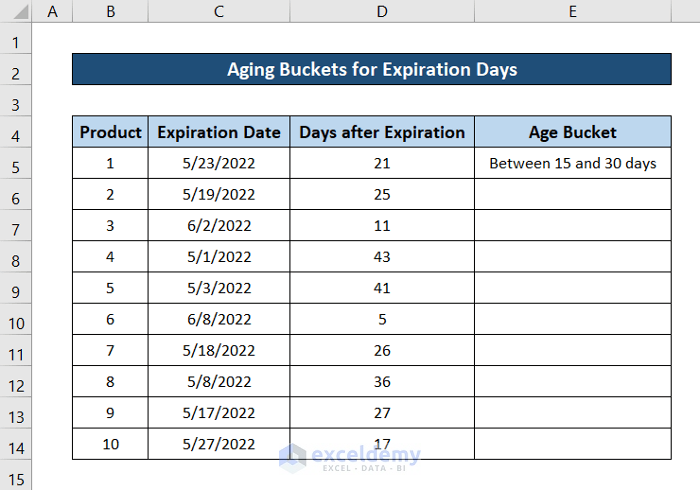This screenshot has height=490, width=700.
Task: Select column D header
Action: [x=382, y=12]
